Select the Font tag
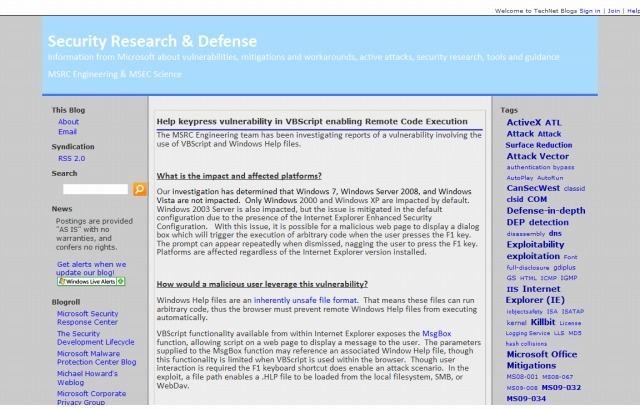The width and height of the screenshot is (640, 410). [570, 257]
